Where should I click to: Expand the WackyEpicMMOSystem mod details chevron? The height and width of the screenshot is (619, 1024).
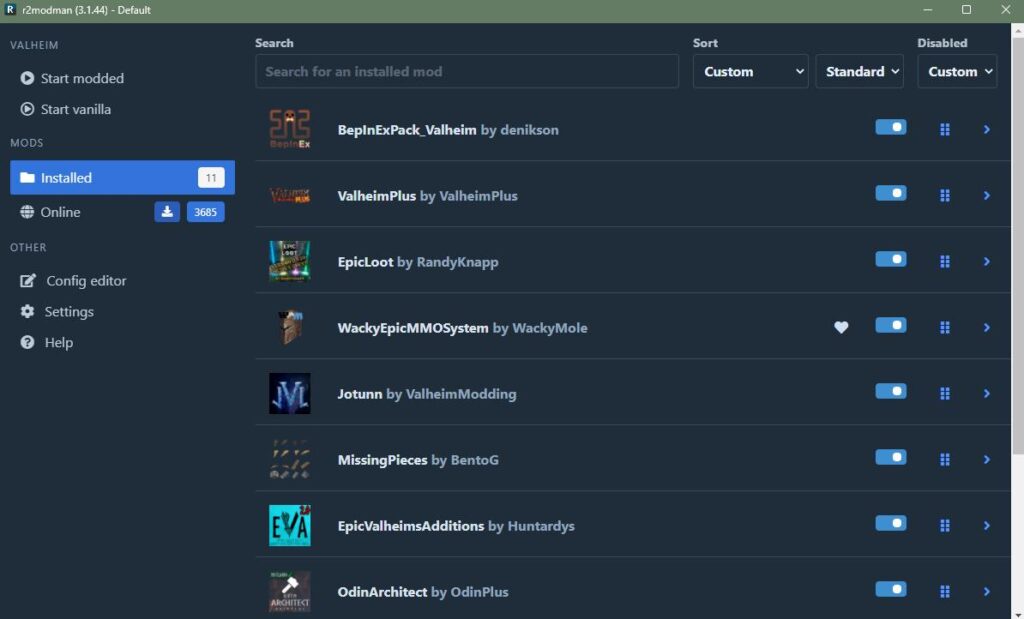986,327
